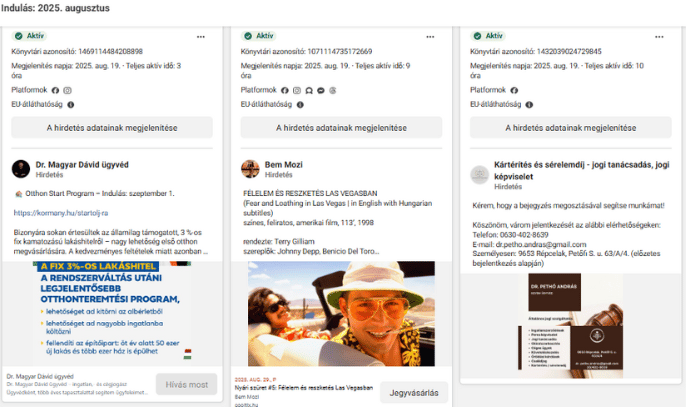Show ad details for Bem Mozi ad

click(341, 128)
